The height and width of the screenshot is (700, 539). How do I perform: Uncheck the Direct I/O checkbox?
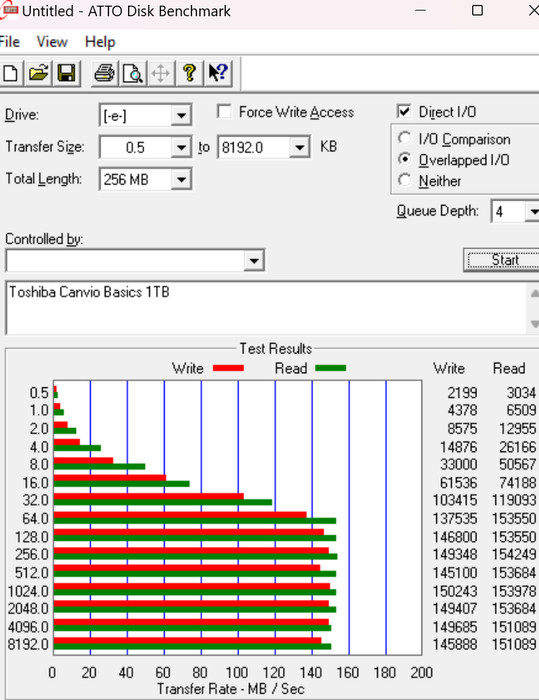(404, 111)
